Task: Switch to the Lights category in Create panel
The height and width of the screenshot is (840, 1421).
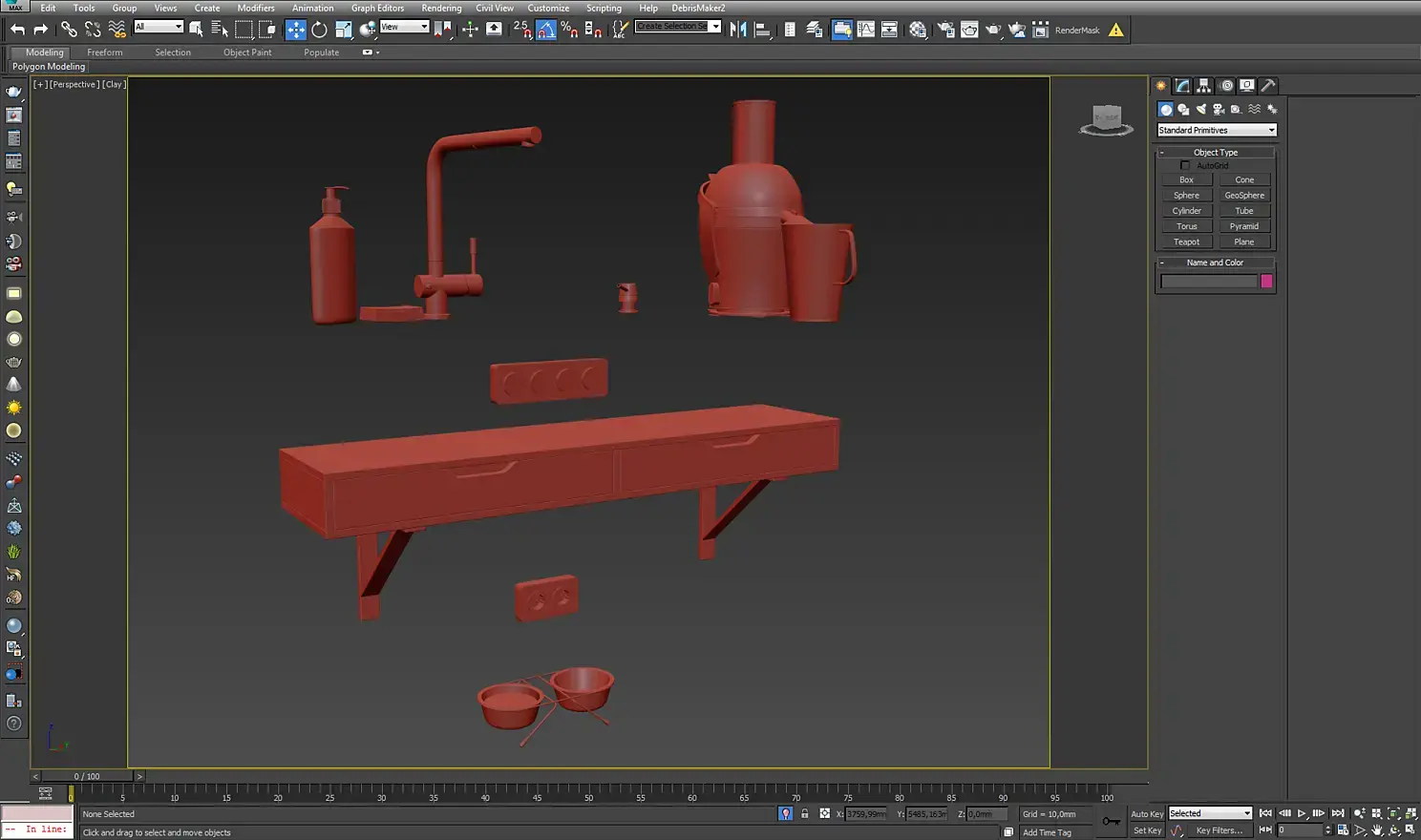Action: (x=1200, y=109)
